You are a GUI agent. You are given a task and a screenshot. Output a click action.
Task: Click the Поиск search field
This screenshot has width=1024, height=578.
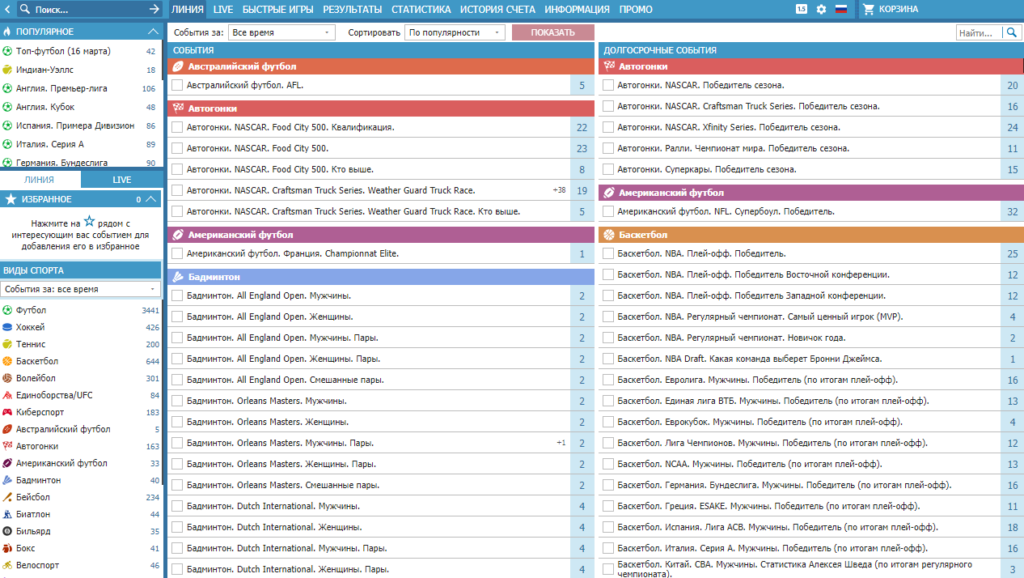click(88, 9)
